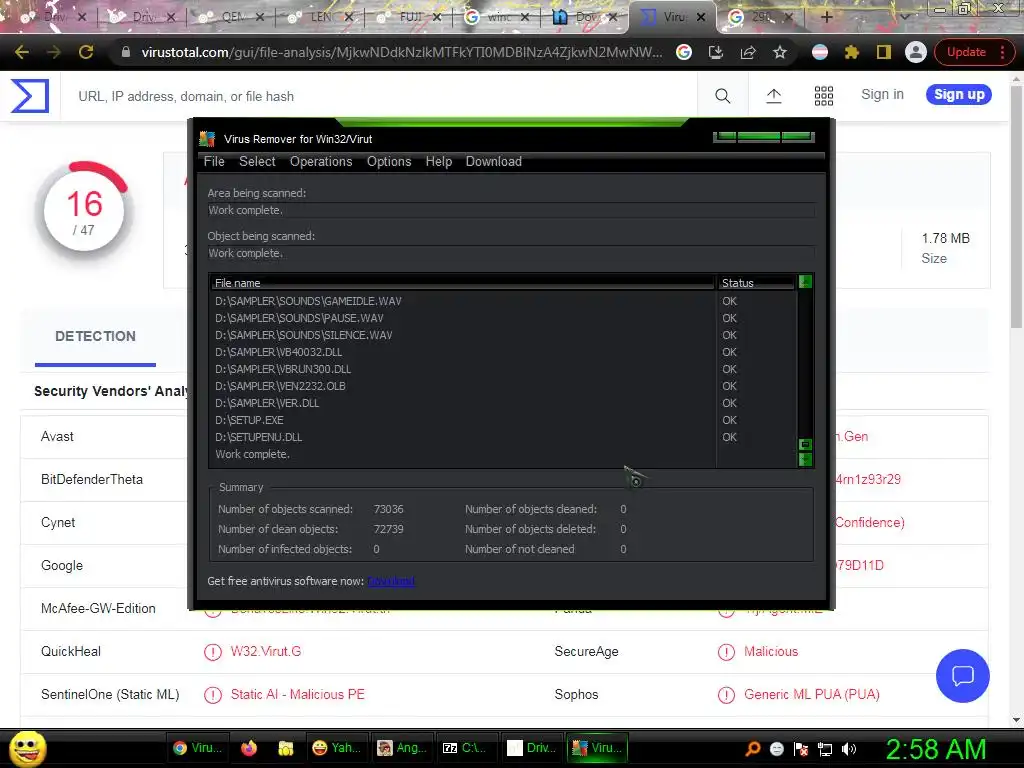Open the folder icon in taskbar
Screen dimensions: 1024x768
click(x=285, y=748)
